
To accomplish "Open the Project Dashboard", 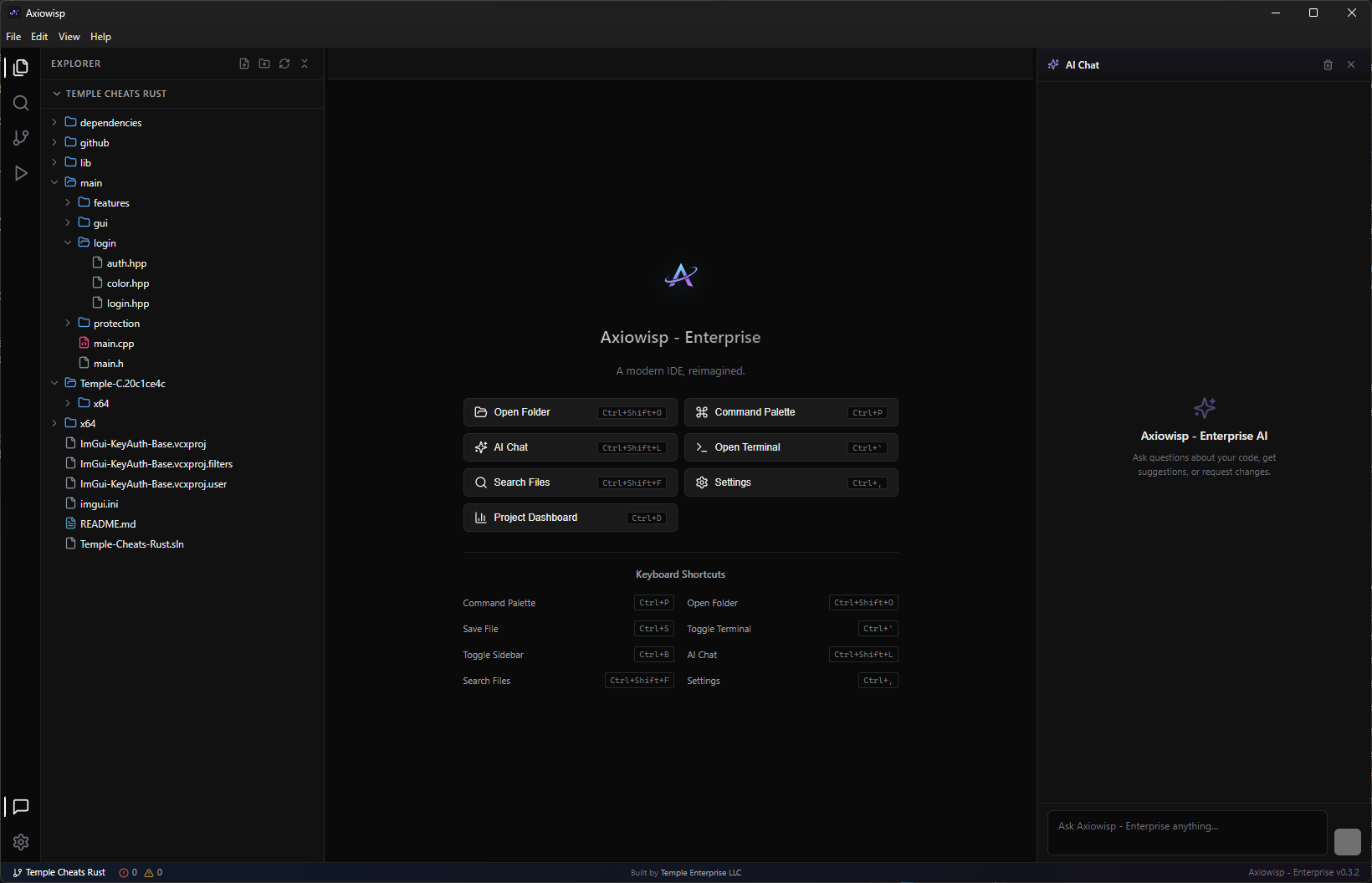I will coord(570,517).
